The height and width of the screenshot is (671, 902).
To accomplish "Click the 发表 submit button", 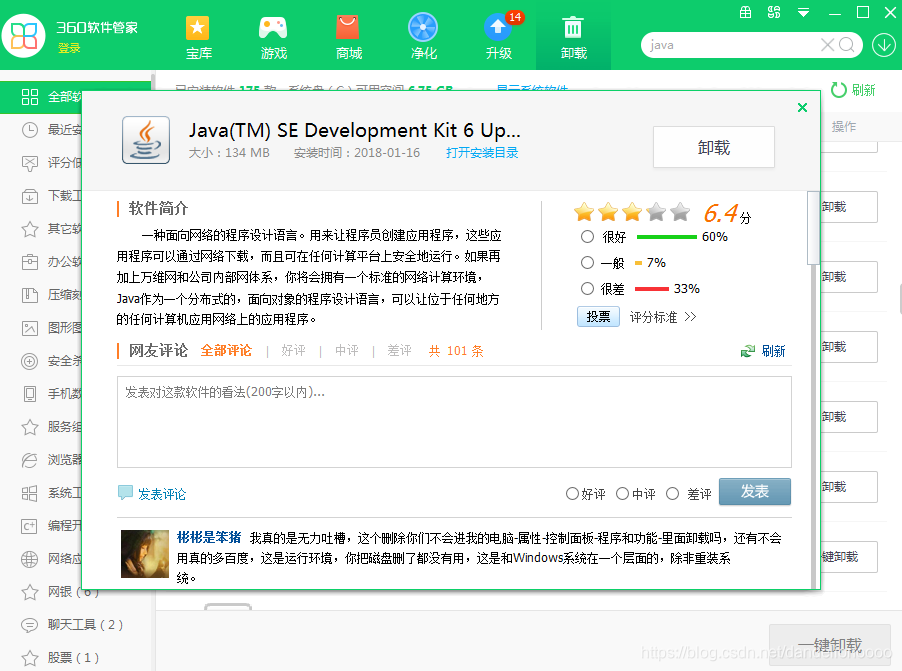I will point(755,491).
